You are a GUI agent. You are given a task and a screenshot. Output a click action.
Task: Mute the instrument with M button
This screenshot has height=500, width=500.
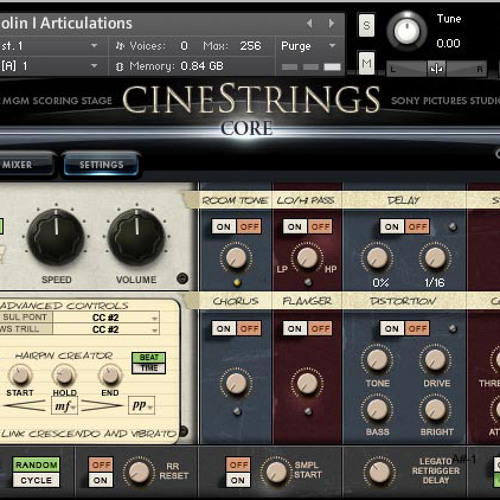pyautogui.click(x=366, y=63)
